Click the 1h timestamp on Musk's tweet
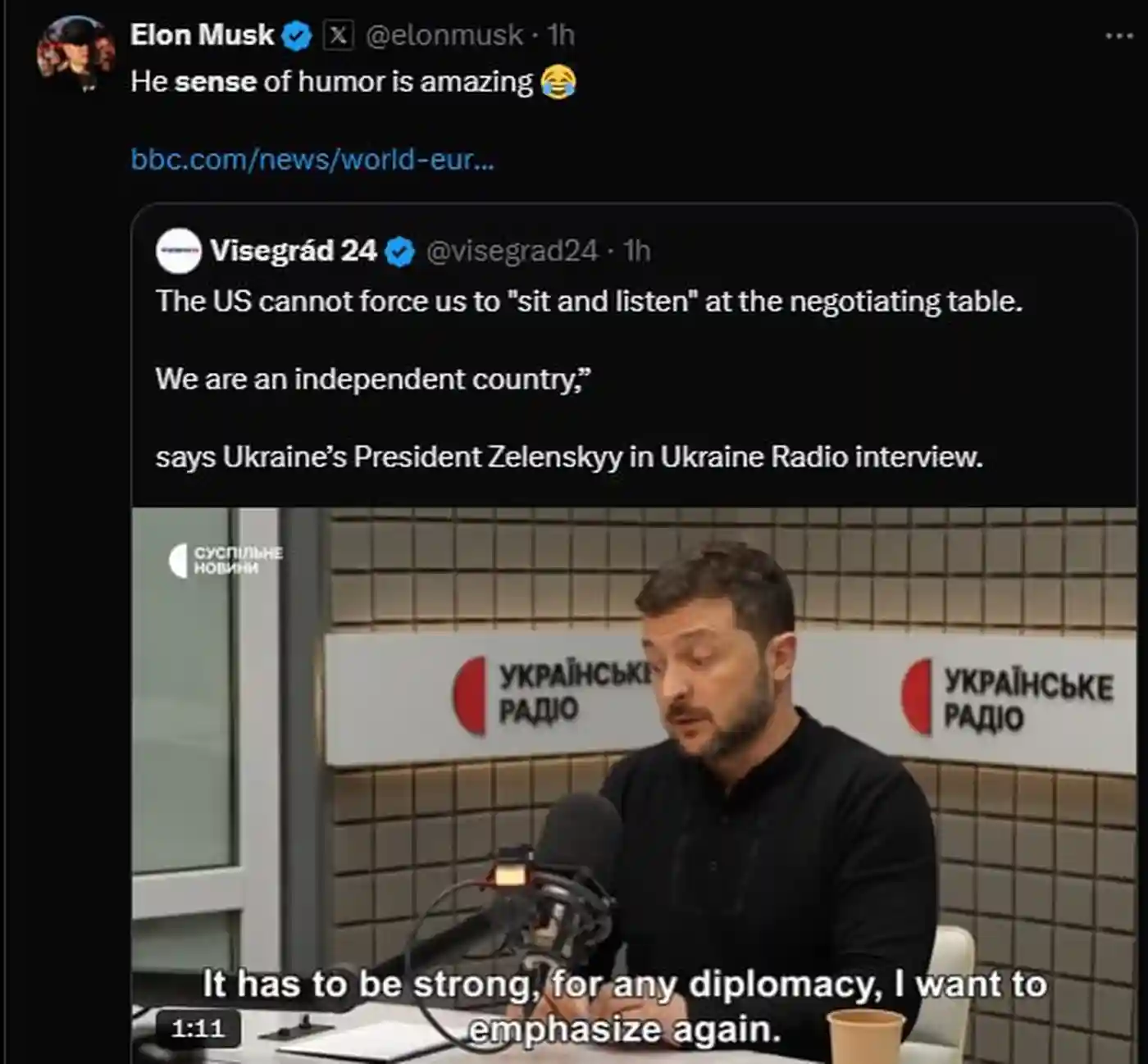 tap(561, 35)
